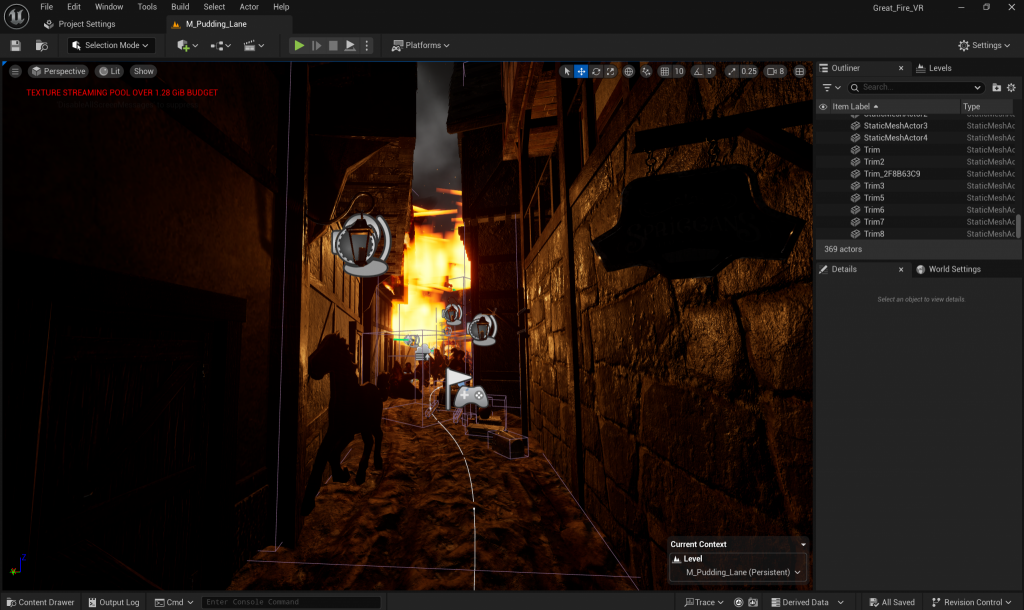Viewport: 1024px width, 610px height.
Task: Toggle the visibility eye column header
Action: 823,106
